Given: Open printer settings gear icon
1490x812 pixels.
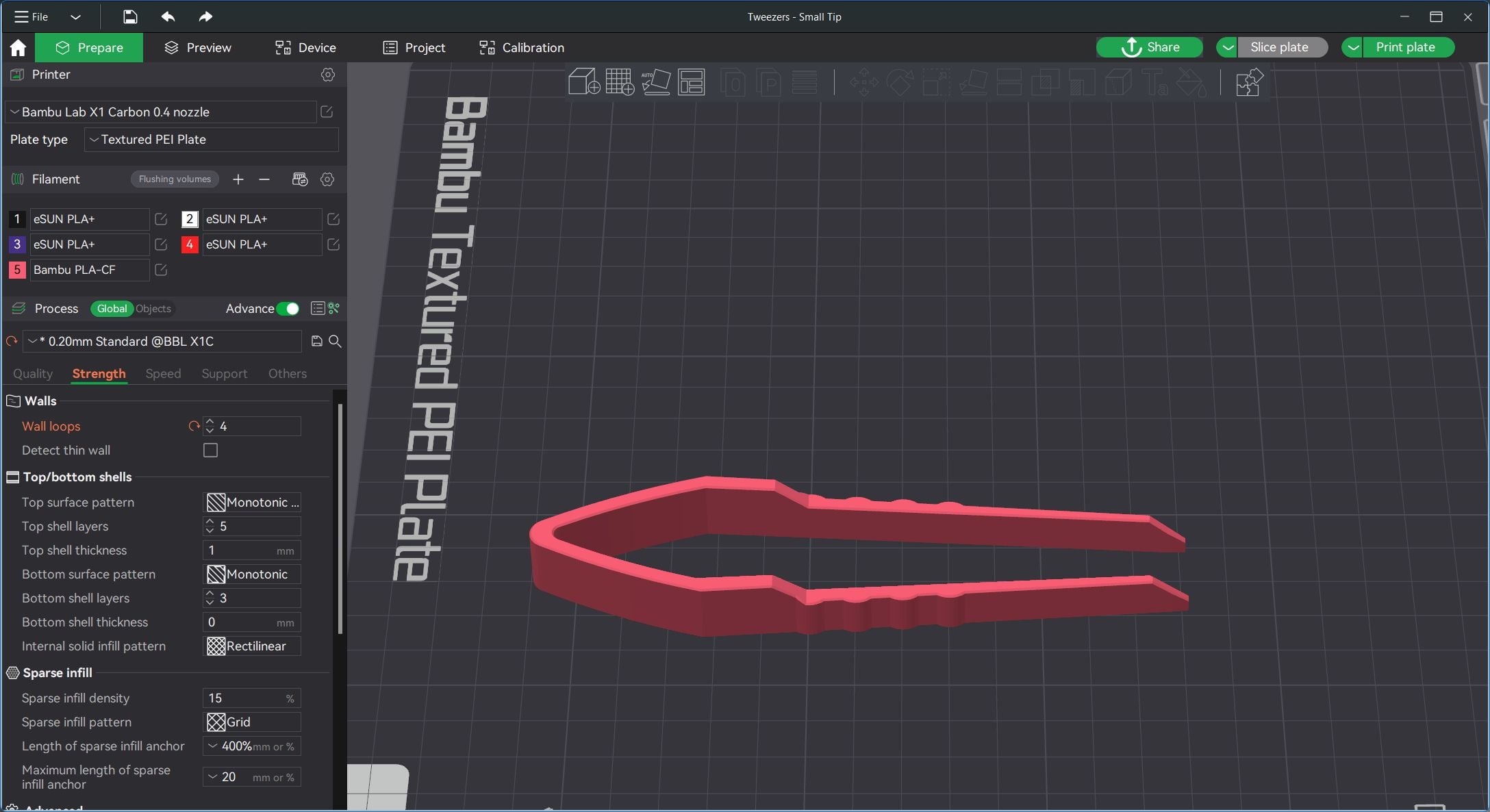Looking at the screenshot, I should click(328, 75).
